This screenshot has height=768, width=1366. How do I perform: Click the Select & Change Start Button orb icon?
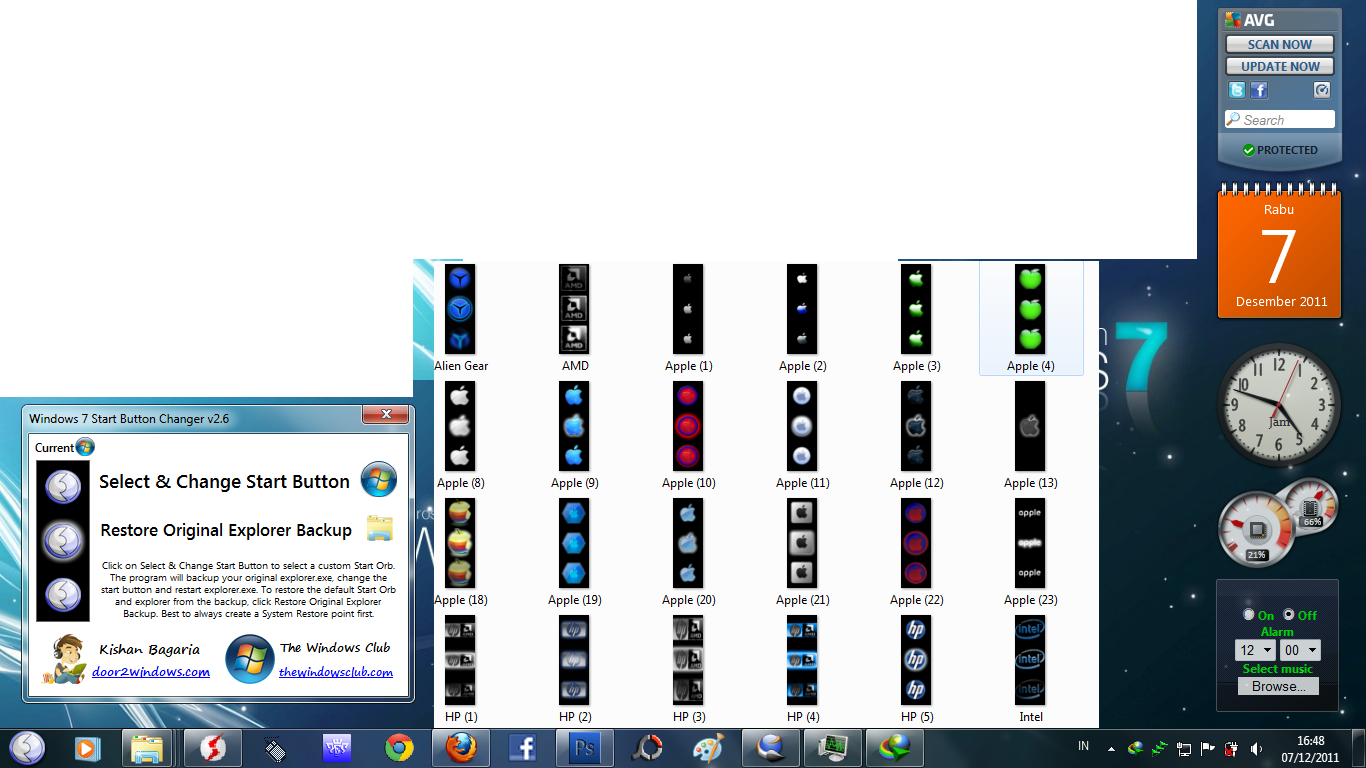[379, 480]
